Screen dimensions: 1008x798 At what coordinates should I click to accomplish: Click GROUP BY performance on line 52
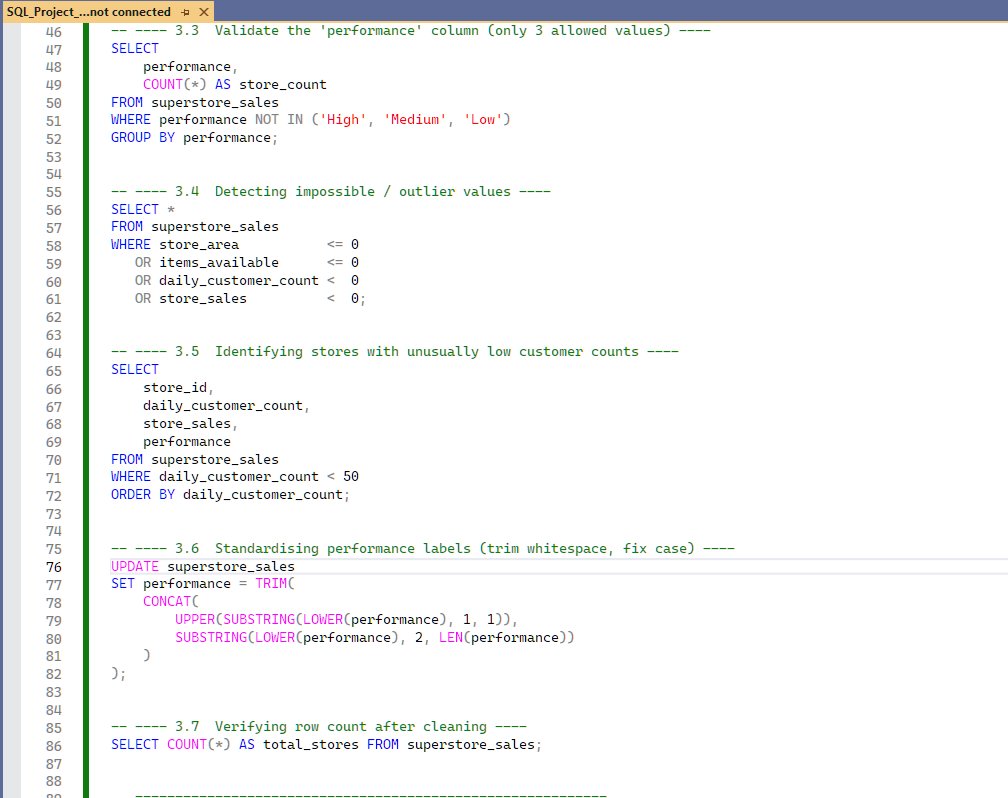(194, 138)
